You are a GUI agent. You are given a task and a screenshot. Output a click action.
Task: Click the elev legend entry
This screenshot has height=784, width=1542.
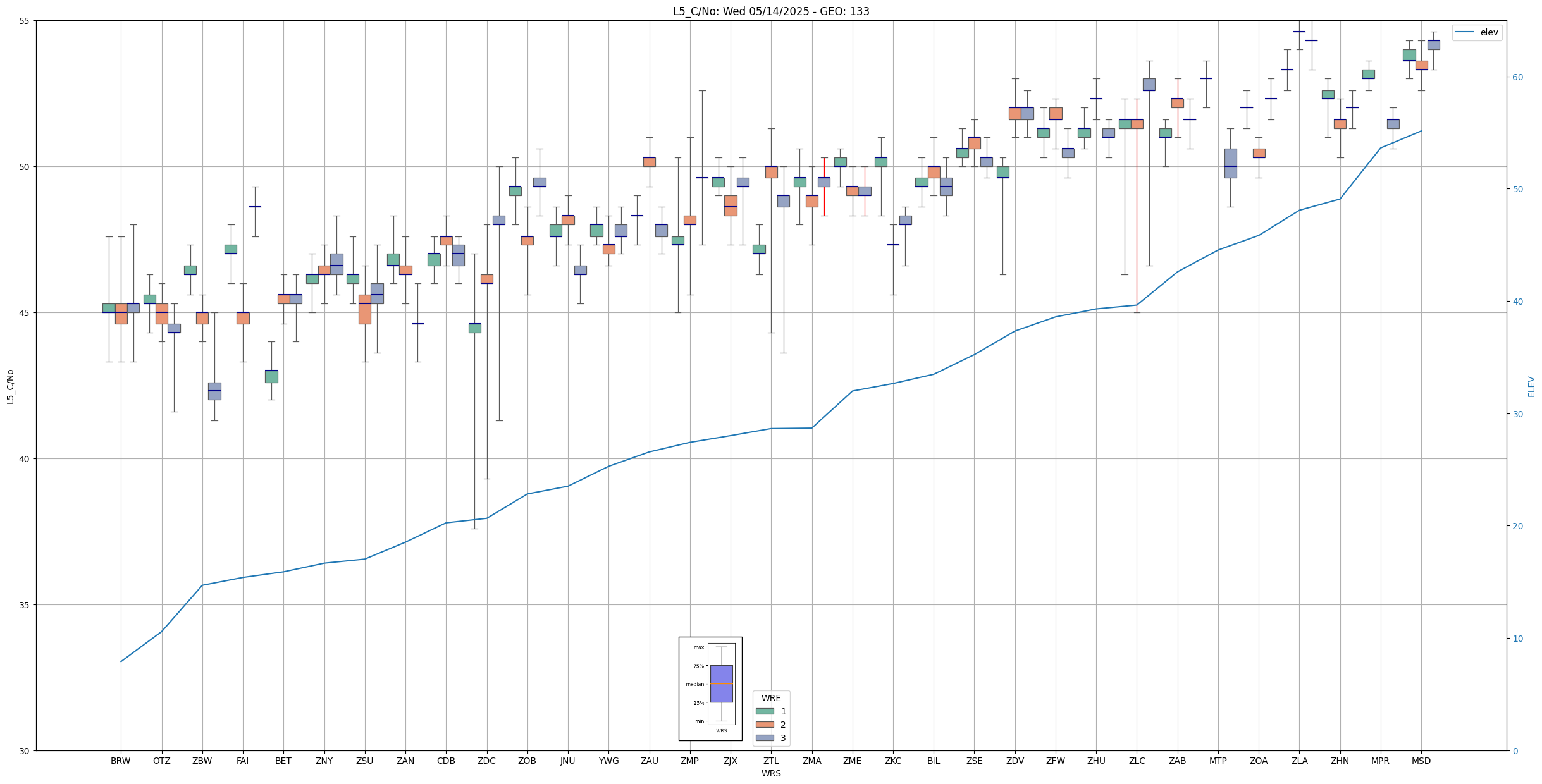click(x=1480, y=33)
